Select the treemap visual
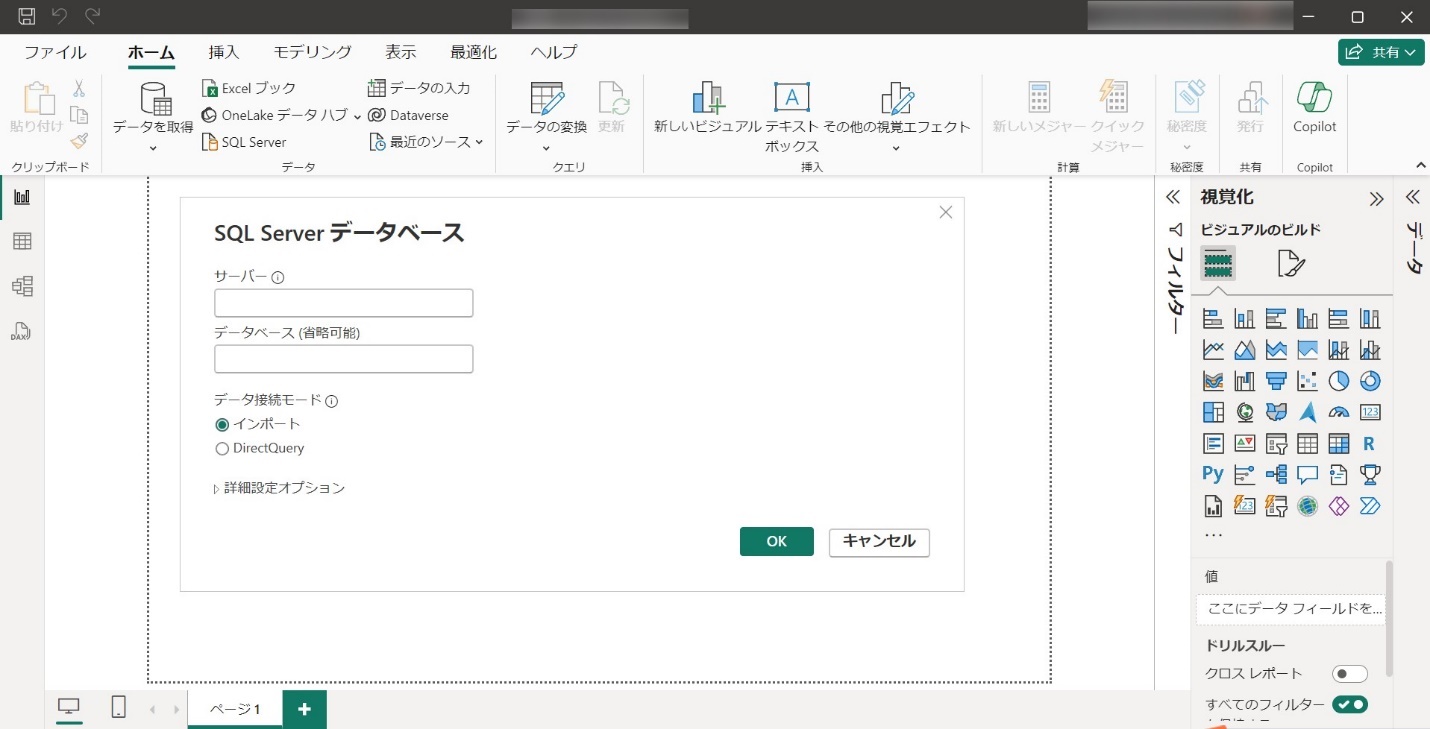Screen dimensions: 1430x729 (1213, 412)
